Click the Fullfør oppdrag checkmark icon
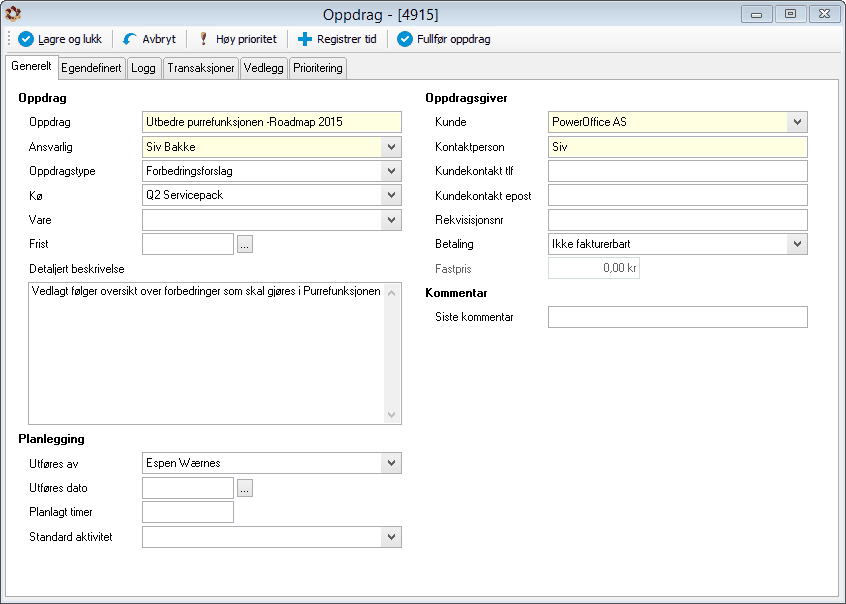This screenshot has height=604, width=846. point(405,39)
